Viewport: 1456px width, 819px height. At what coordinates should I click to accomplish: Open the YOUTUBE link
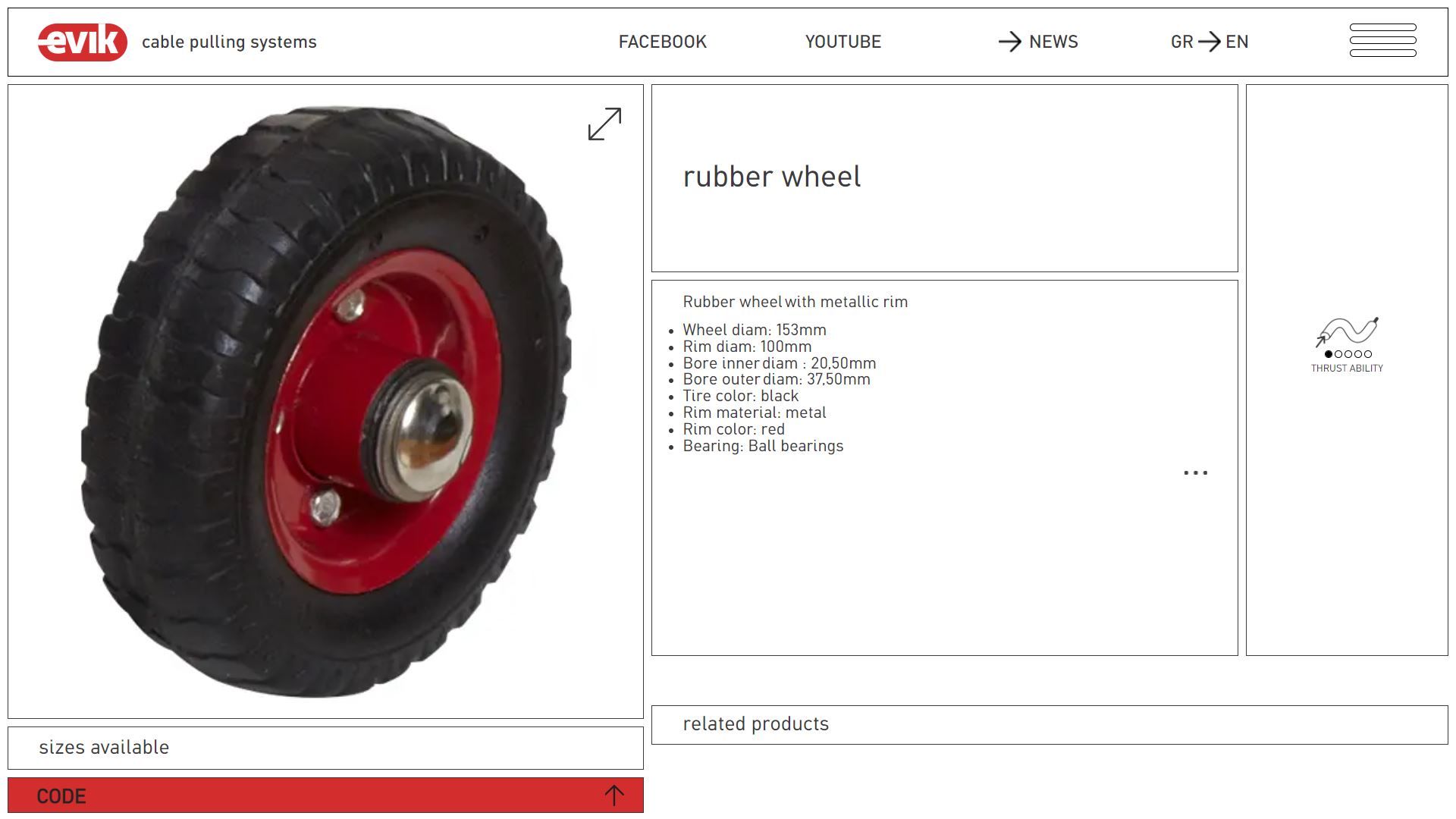coord(843,42)
